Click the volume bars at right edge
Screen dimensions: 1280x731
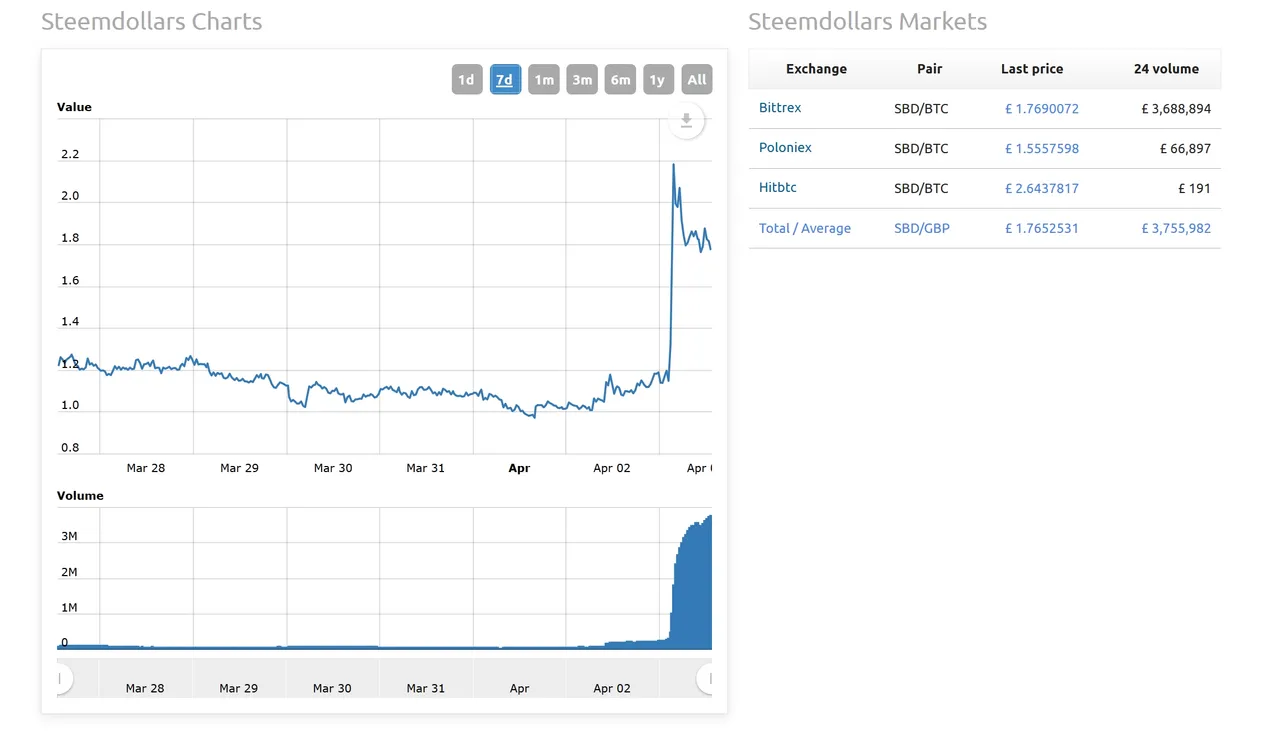(692, 585)
